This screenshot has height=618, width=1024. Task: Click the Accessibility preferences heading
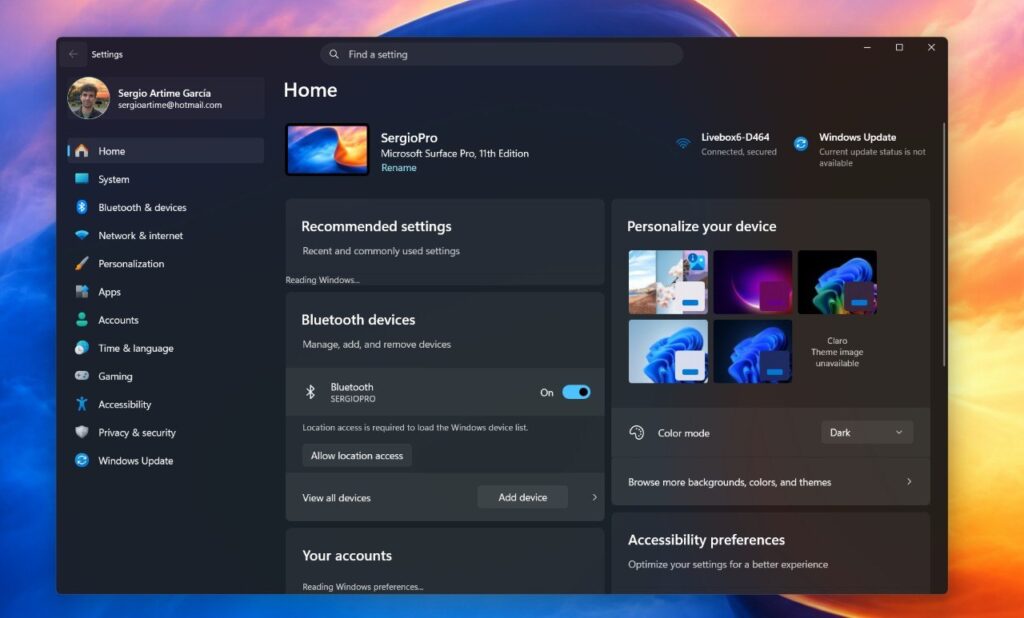[x=707, y=540]
